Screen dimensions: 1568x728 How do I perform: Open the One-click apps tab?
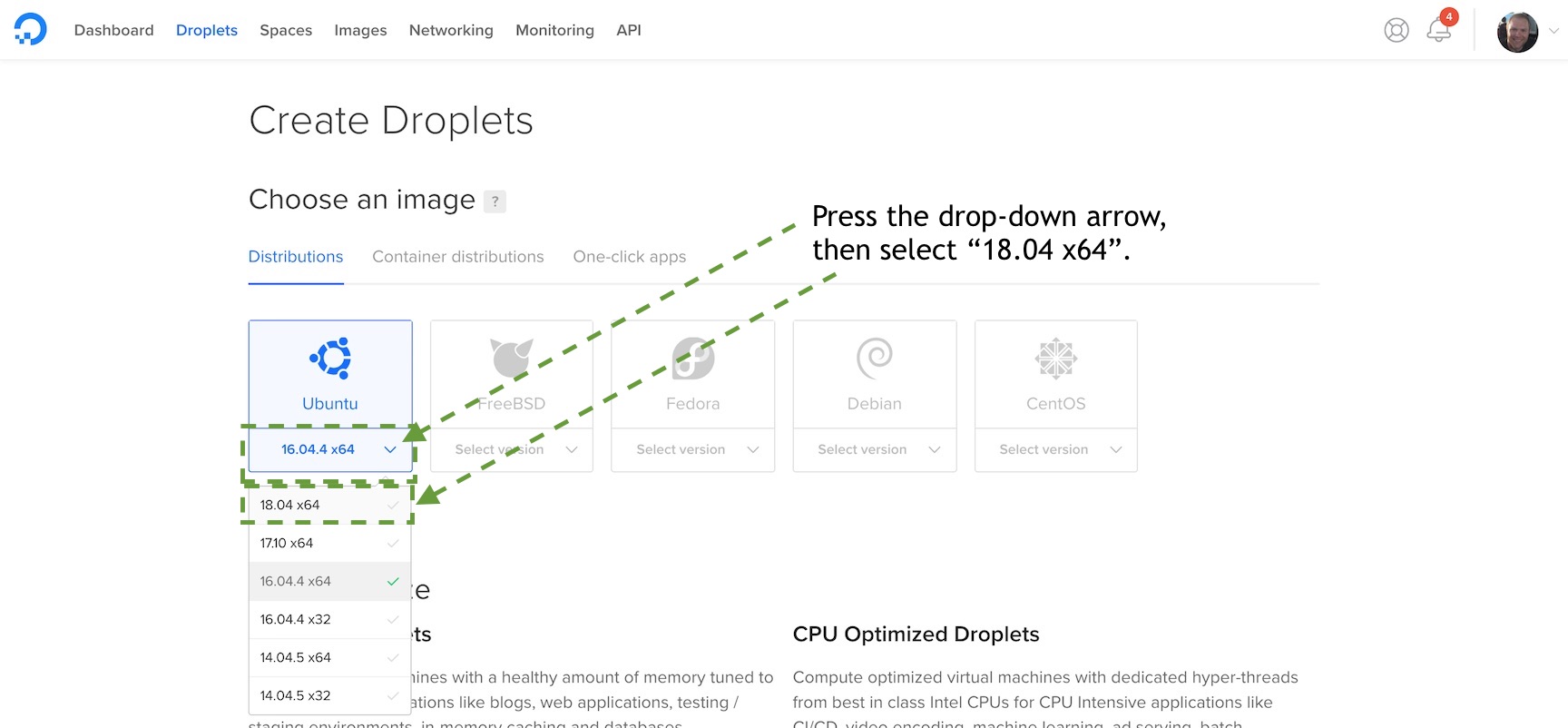[629, 257]
